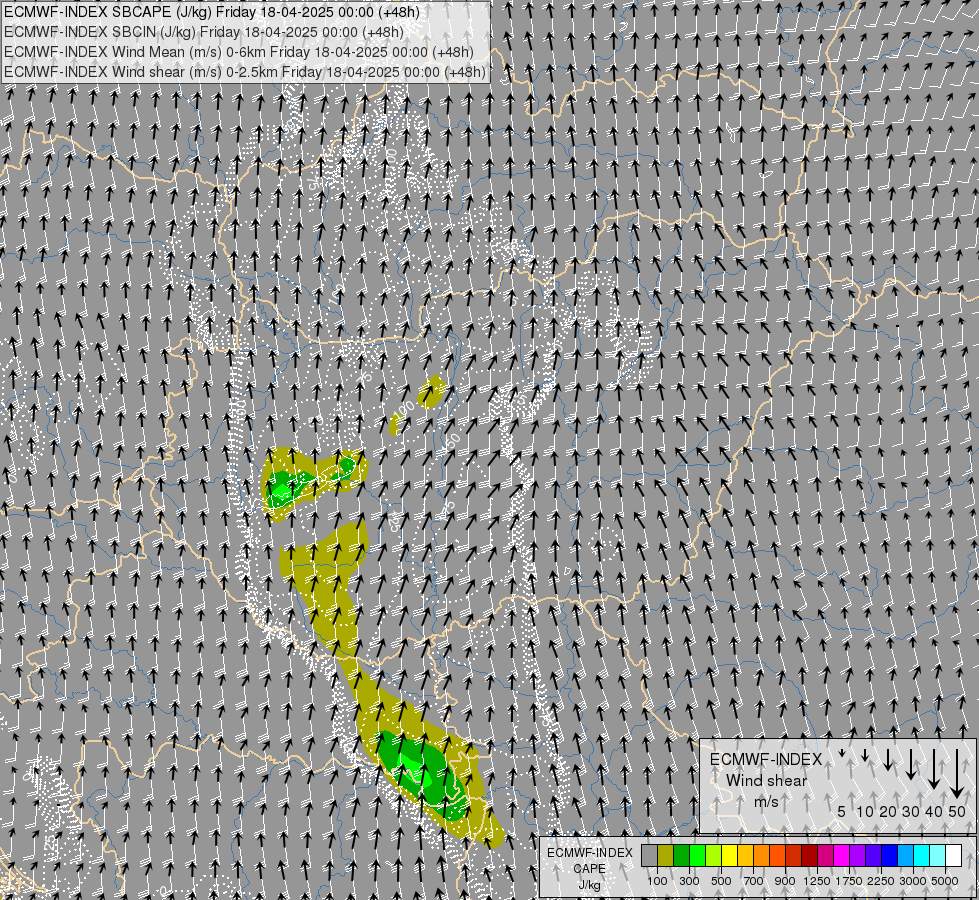979x900 pixels.
Task: Click the '40' wind shear scale value
Action: [934, 811]
